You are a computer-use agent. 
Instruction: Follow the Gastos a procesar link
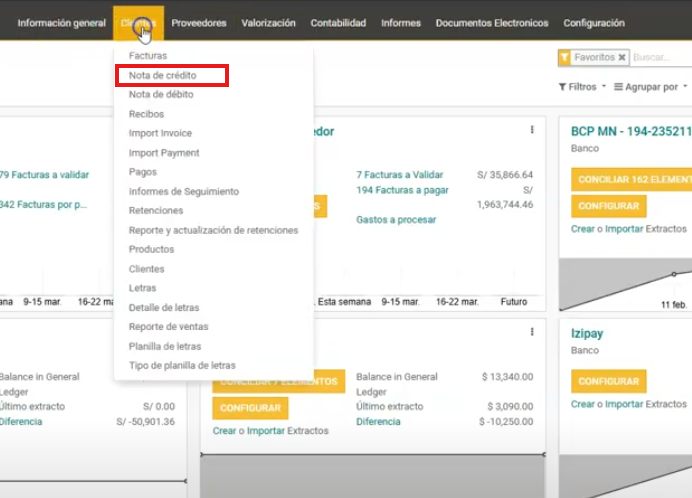click(398, 219)
